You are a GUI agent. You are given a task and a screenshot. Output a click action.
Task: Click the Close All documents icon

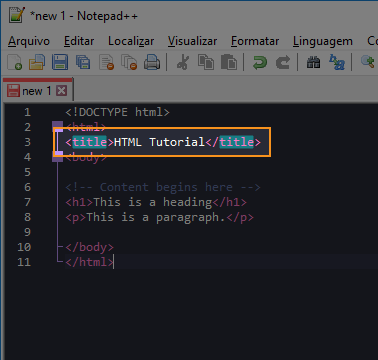pyautogui.click(x=129, y=62)
